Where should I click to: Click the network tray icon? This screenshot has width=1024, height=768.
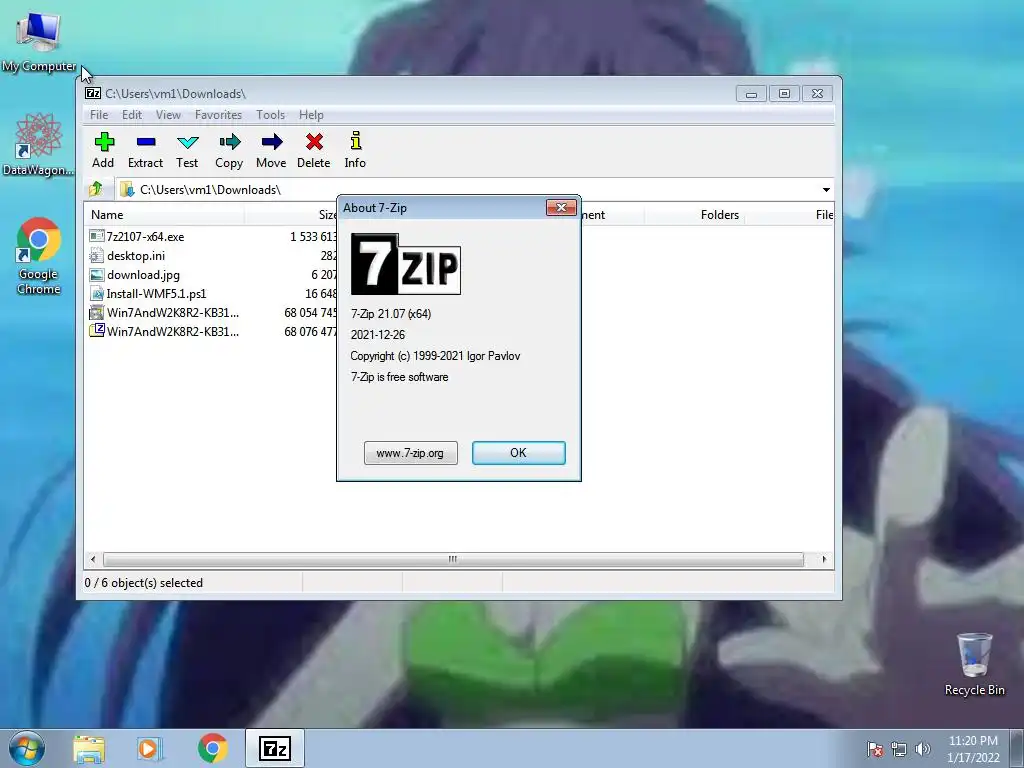[x=899, y=749]
